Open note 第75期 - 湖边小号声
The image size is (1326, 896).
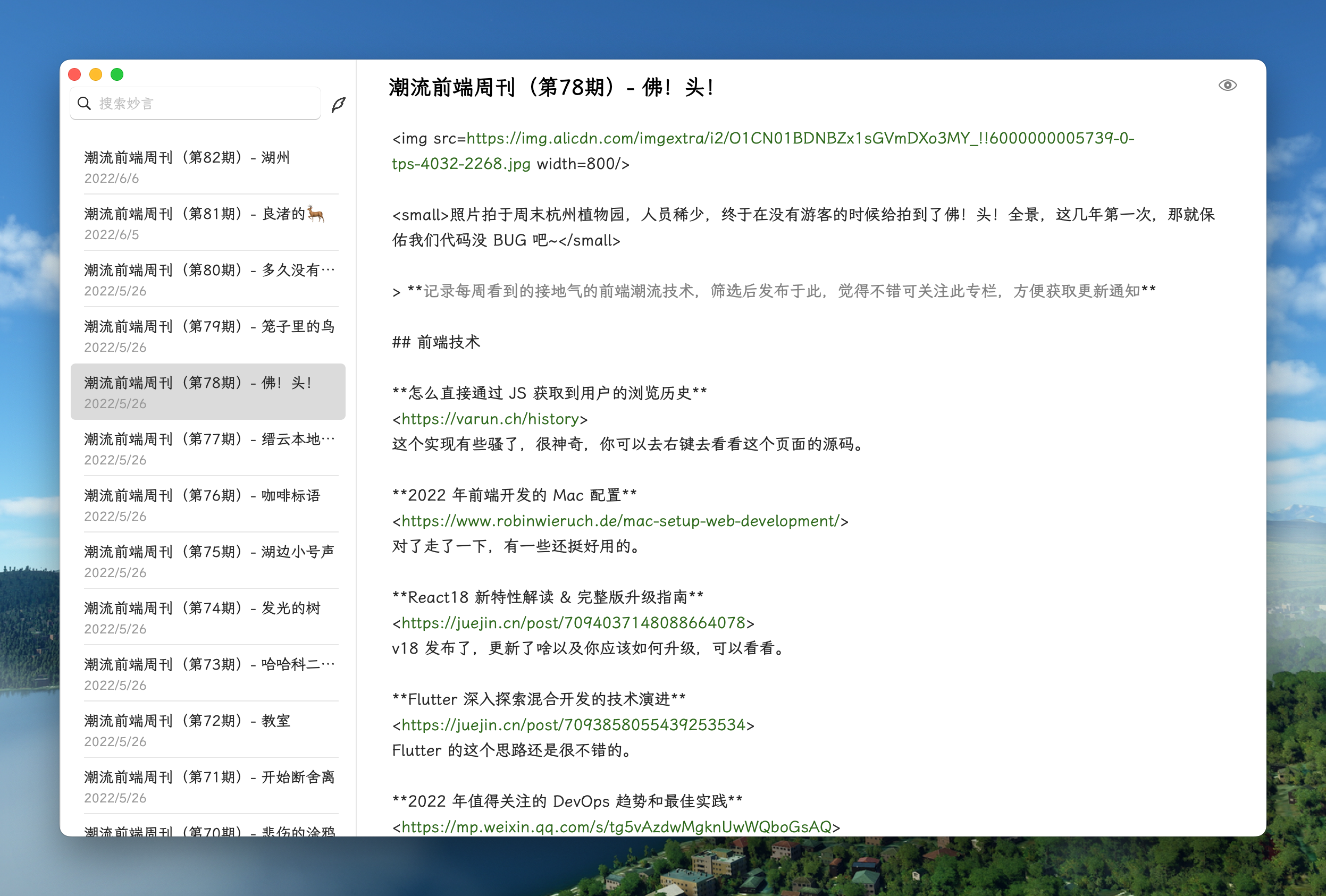click(x=208, y=561)
